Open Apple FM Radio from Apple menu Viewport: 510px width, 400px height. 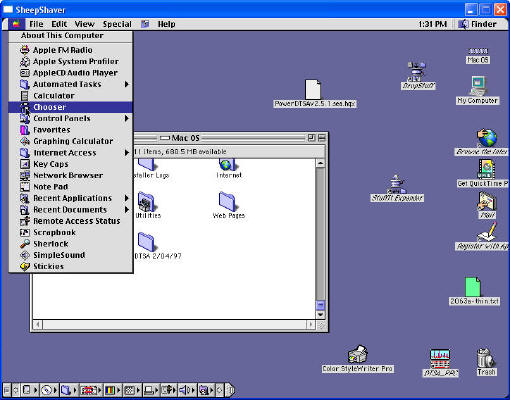[71, 50]
